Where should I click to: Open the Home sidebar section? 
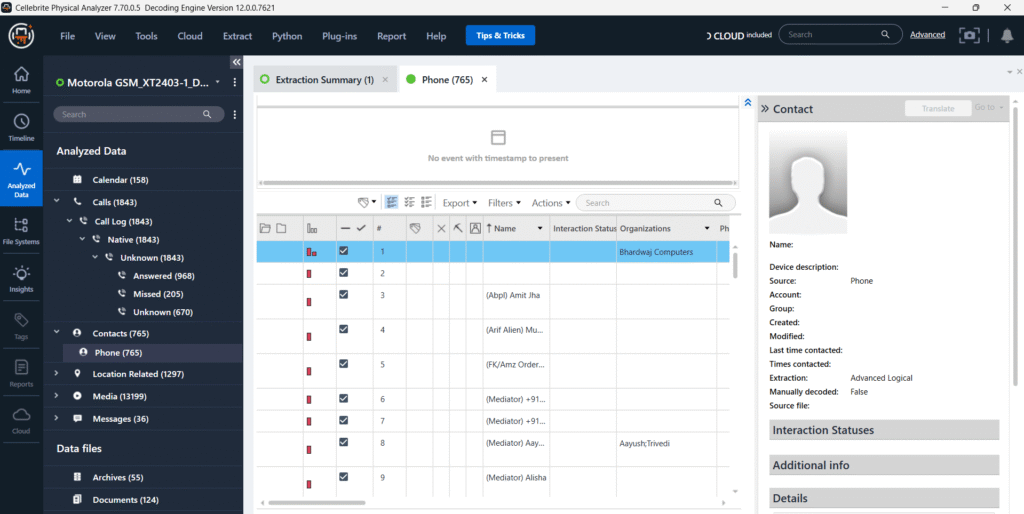click(21, 80)
